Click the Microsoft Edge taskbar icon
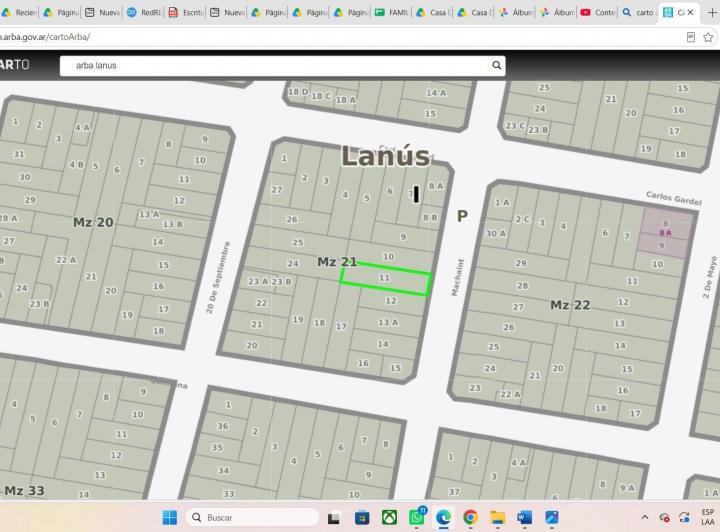Screen dimensions: 720x532 pos(444,517)
